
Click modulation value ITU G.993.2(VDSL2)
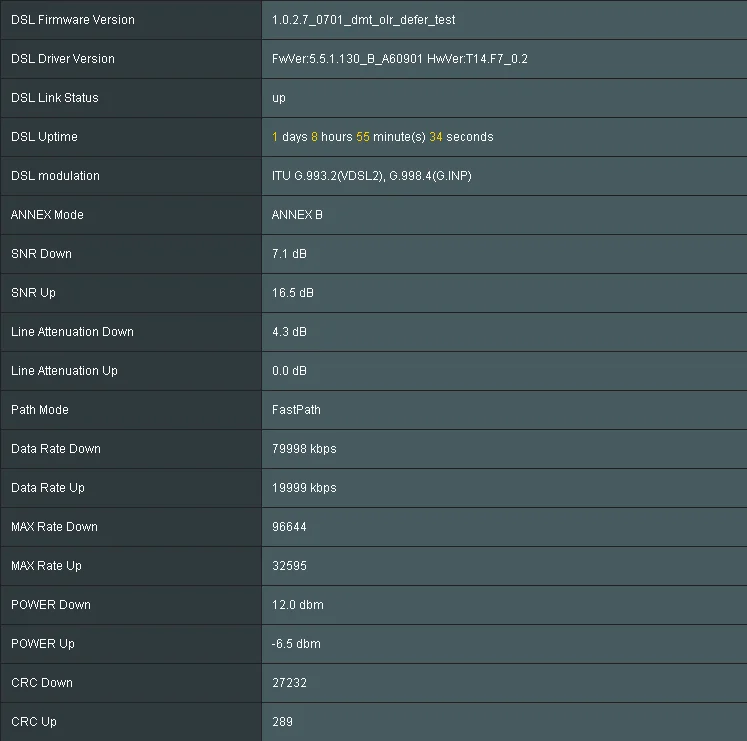[x=329, y=176]
